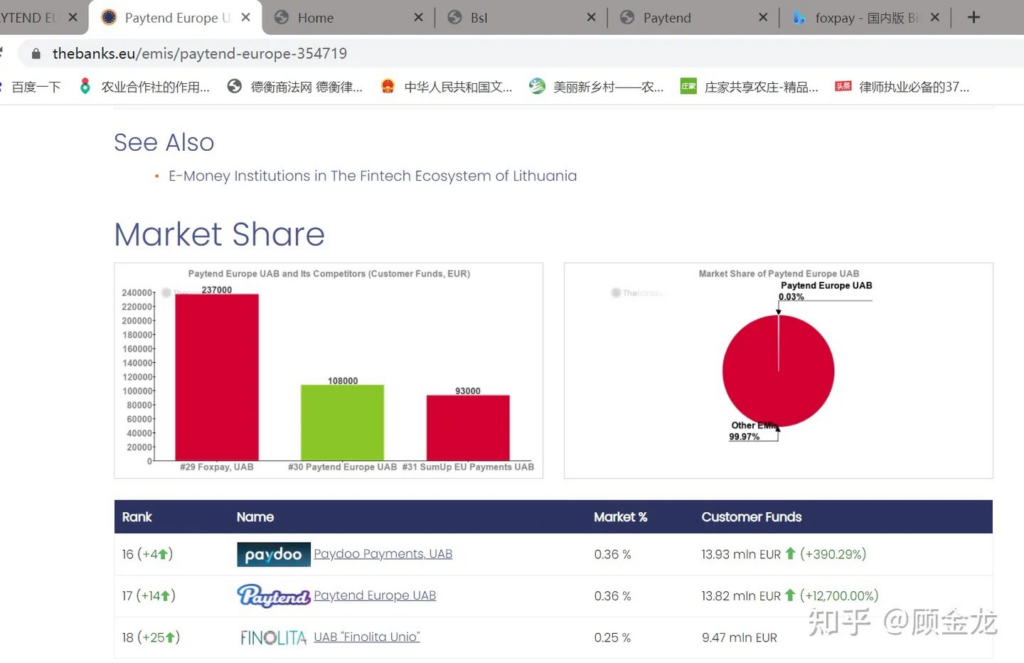This screenshot has width=1024, height=663.
Task: Close the foxpay tab
Action: [x=935, y=18]
